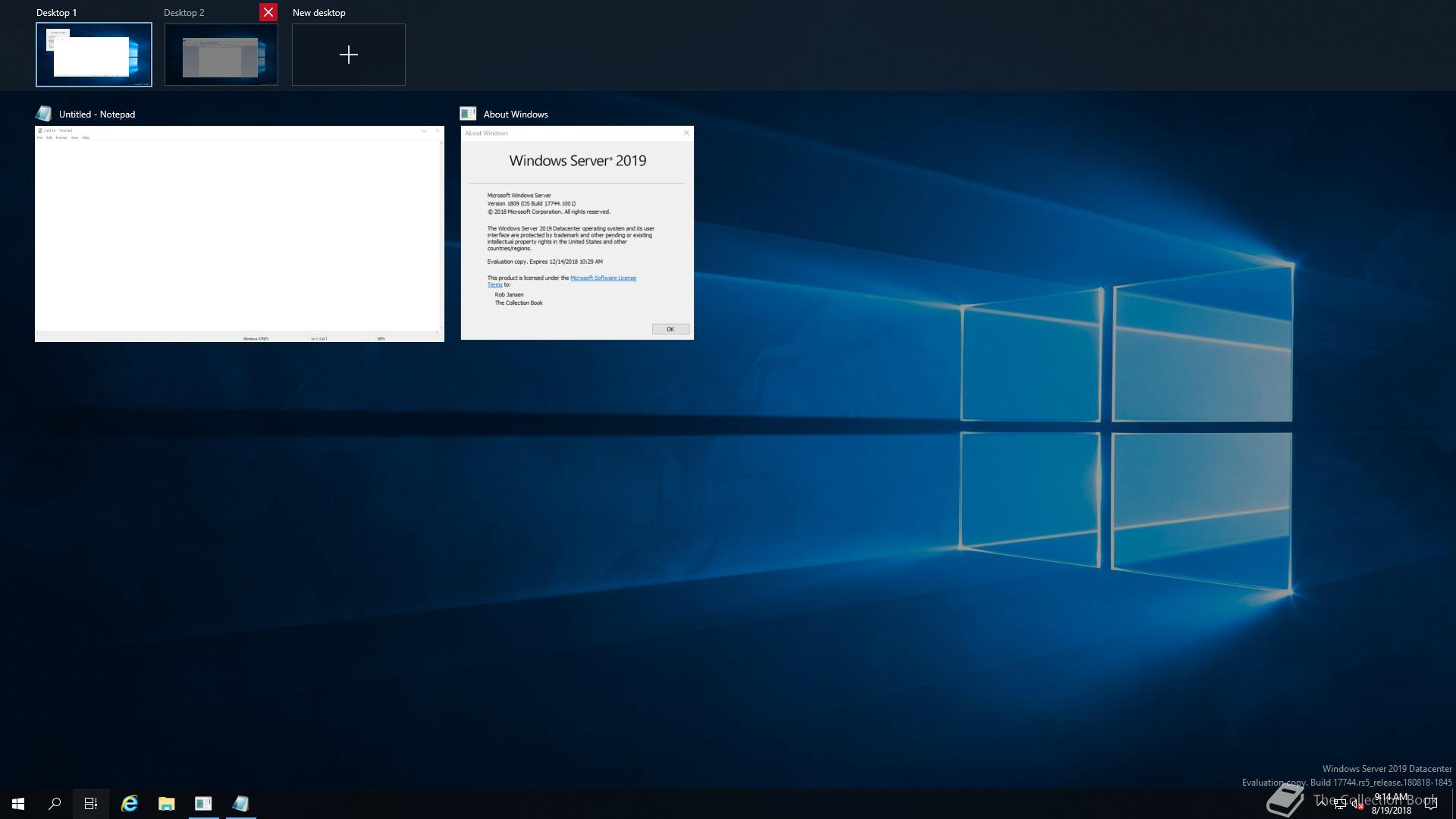Toggle Task View button on taskbar
The width and height of the screenshot is (1456, 819).
click(x=91, y=804)
